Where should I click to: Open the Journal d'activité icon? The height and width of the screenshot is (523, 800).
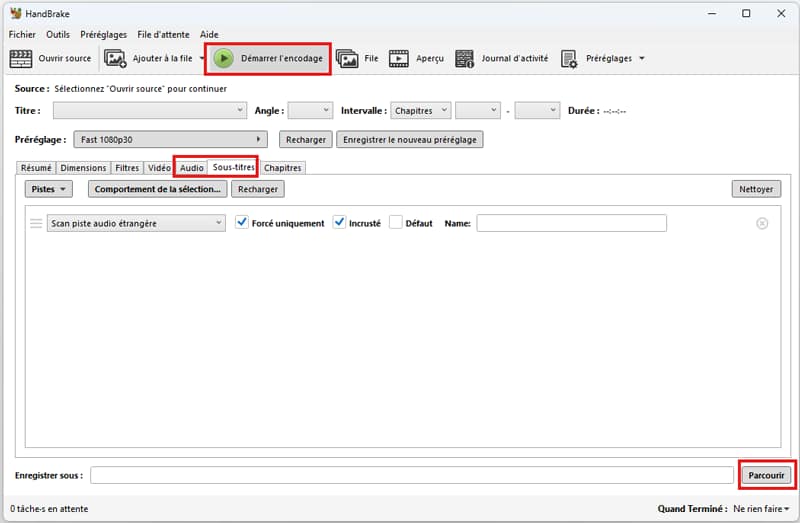point(465,59)
